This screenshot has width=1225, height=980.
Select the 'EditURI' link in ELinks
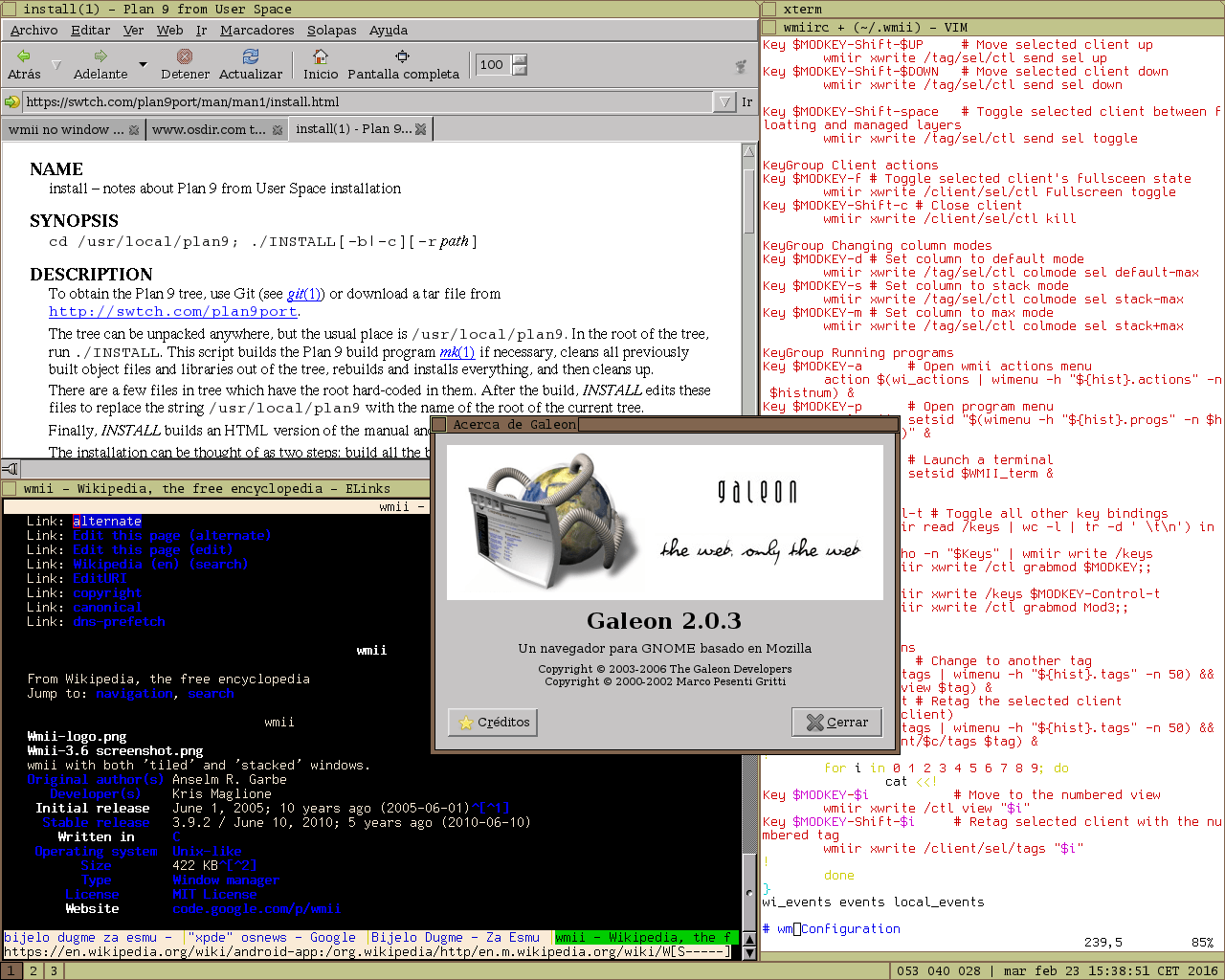click(x=100, y=579)
